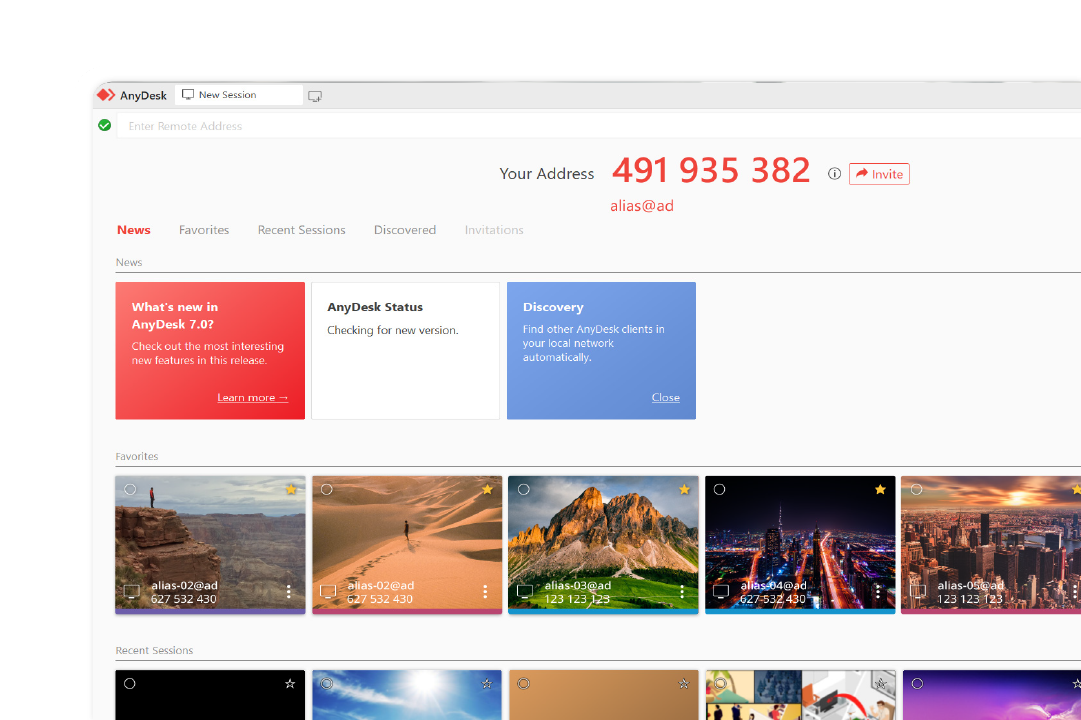The width and height of the screenshot is (1081, 720).
Task: Click the Discovery news tile heading
Action: pyautogui.click(x=553, y=307)
